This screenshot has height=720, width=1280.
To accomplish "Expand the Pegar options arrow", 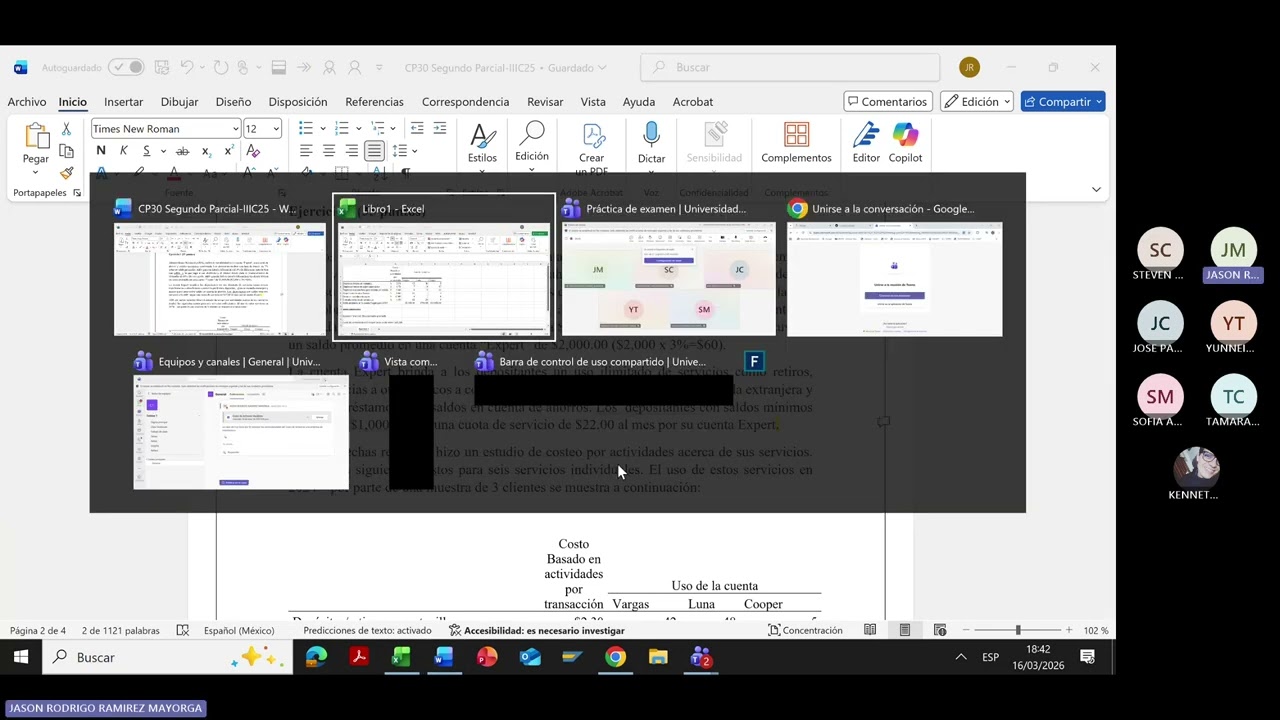I will 36,172.
